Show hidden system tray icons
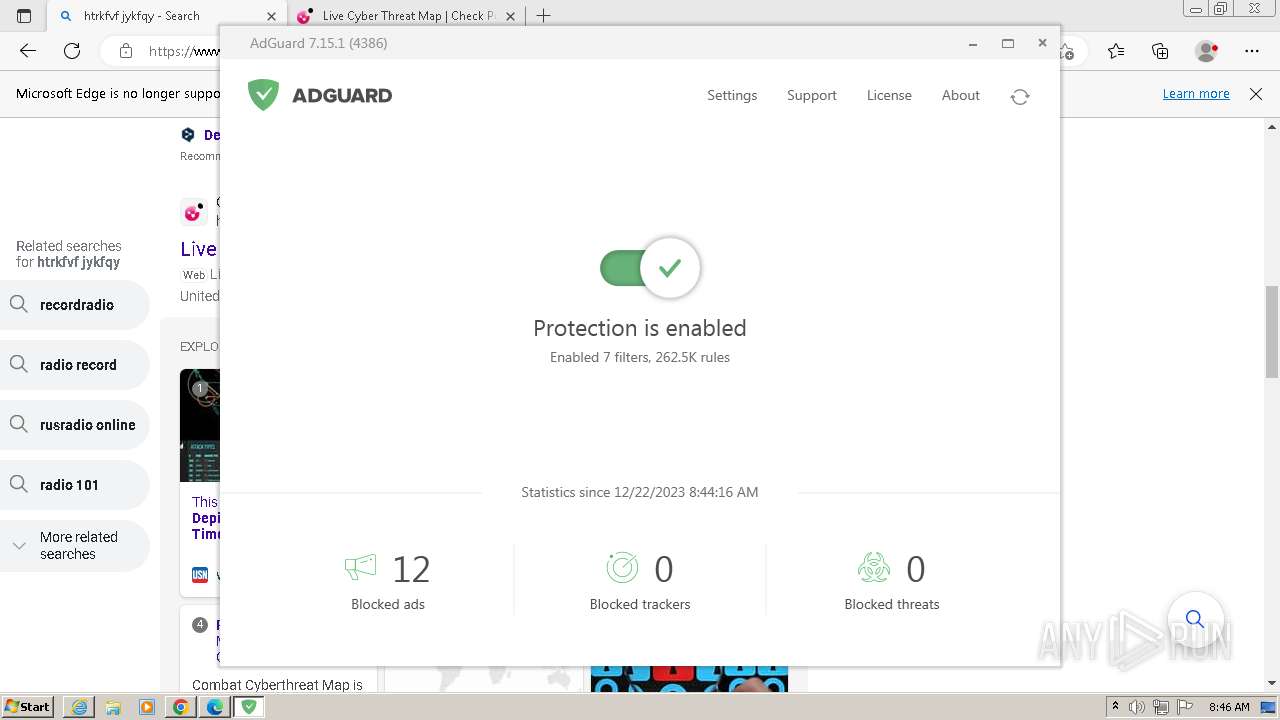The height and width of the screenshot is (720, 1280). 1115,707
